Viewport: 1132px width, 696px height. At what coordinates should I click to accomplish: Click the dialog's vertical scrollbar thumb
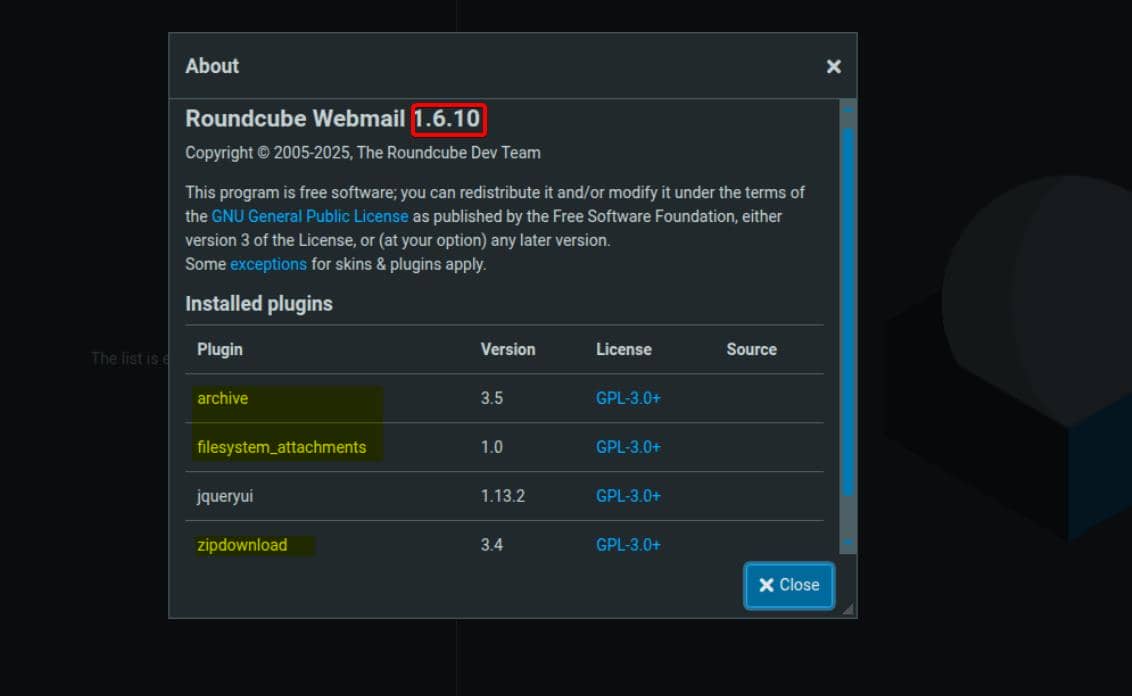point(848,310)
